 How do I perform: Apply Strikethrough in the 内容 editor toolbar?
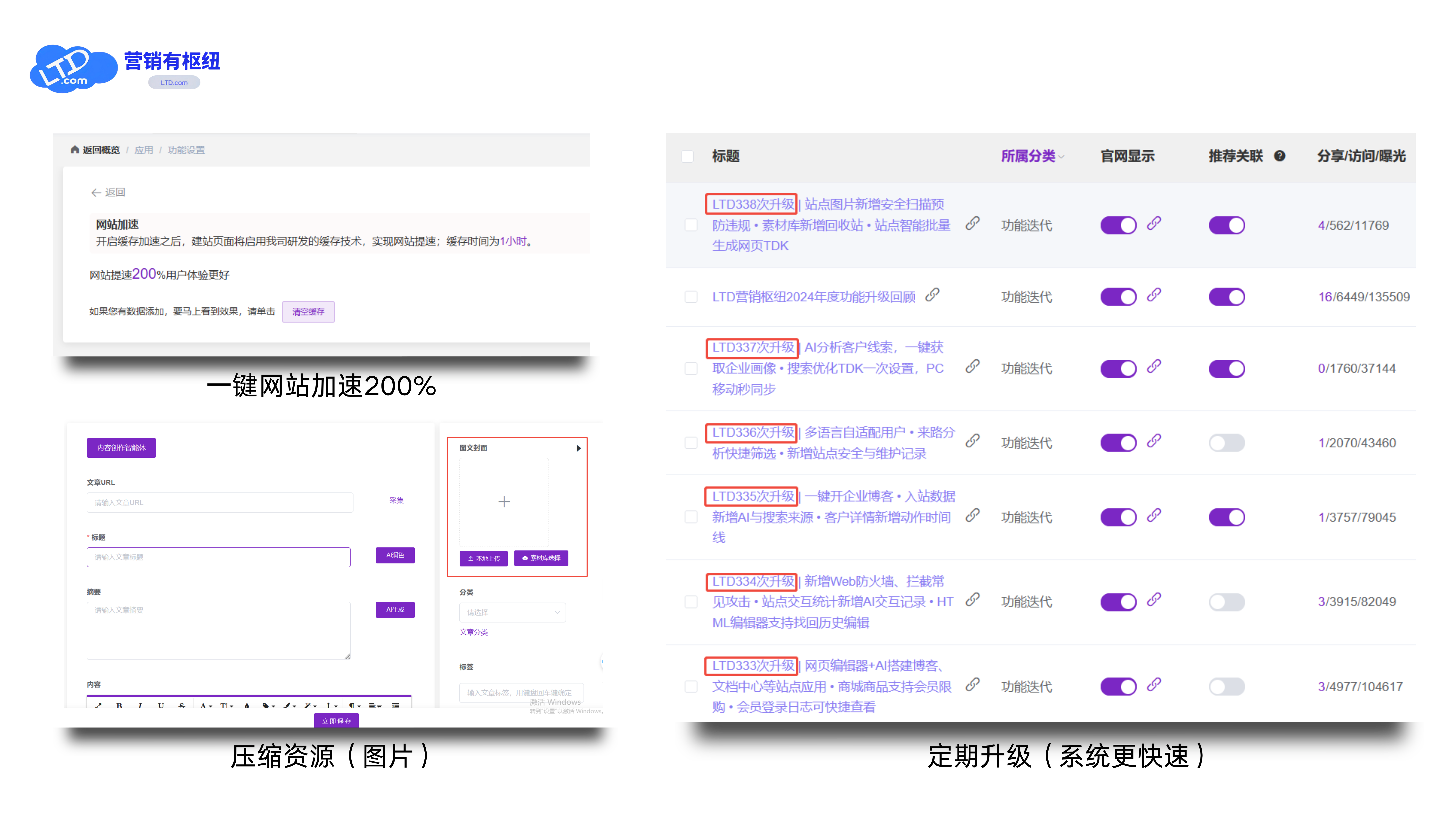(182, 705)
